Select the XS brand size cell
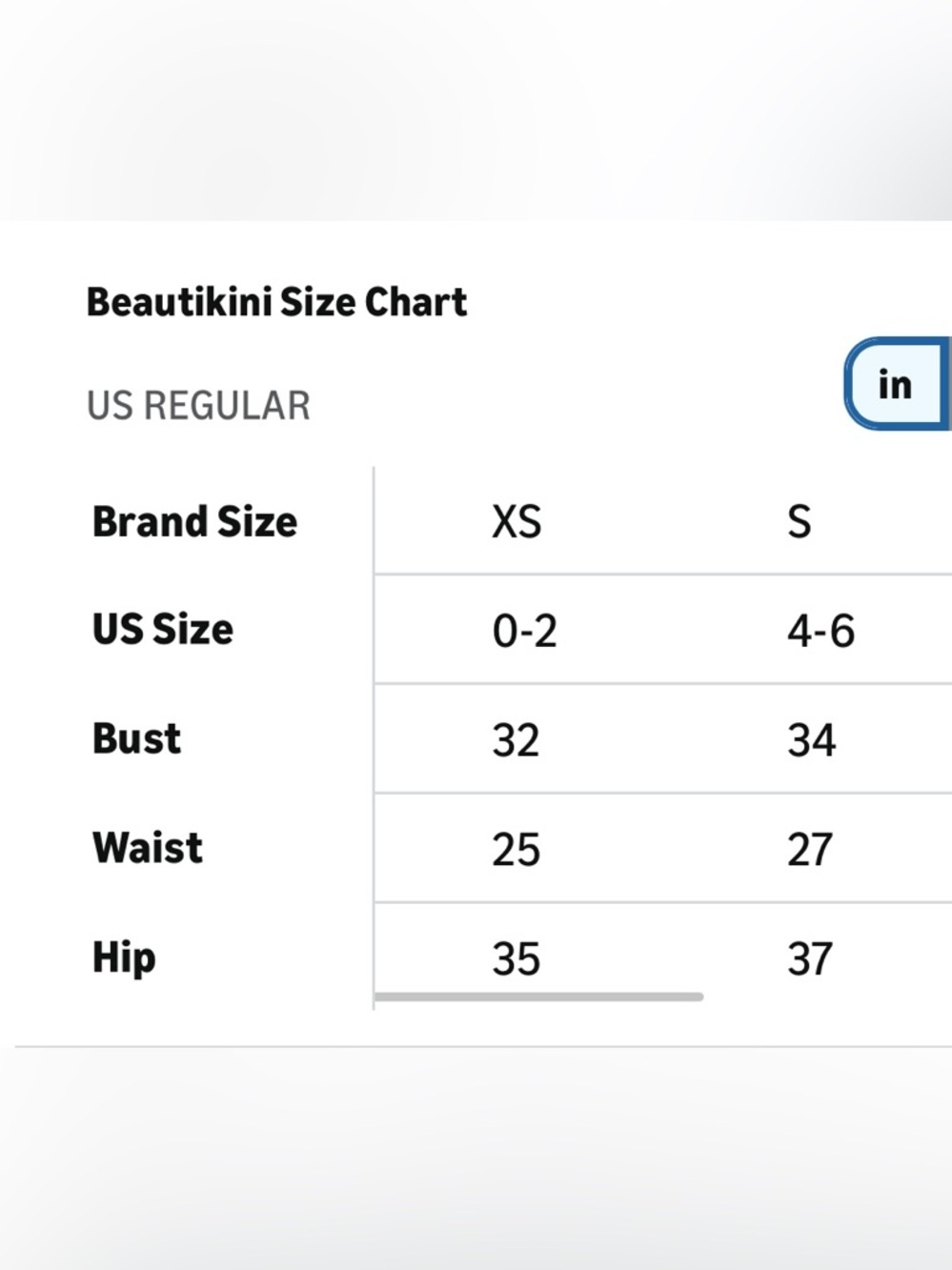The width and height of the screenshot is (952, 1270). point(517,521)
